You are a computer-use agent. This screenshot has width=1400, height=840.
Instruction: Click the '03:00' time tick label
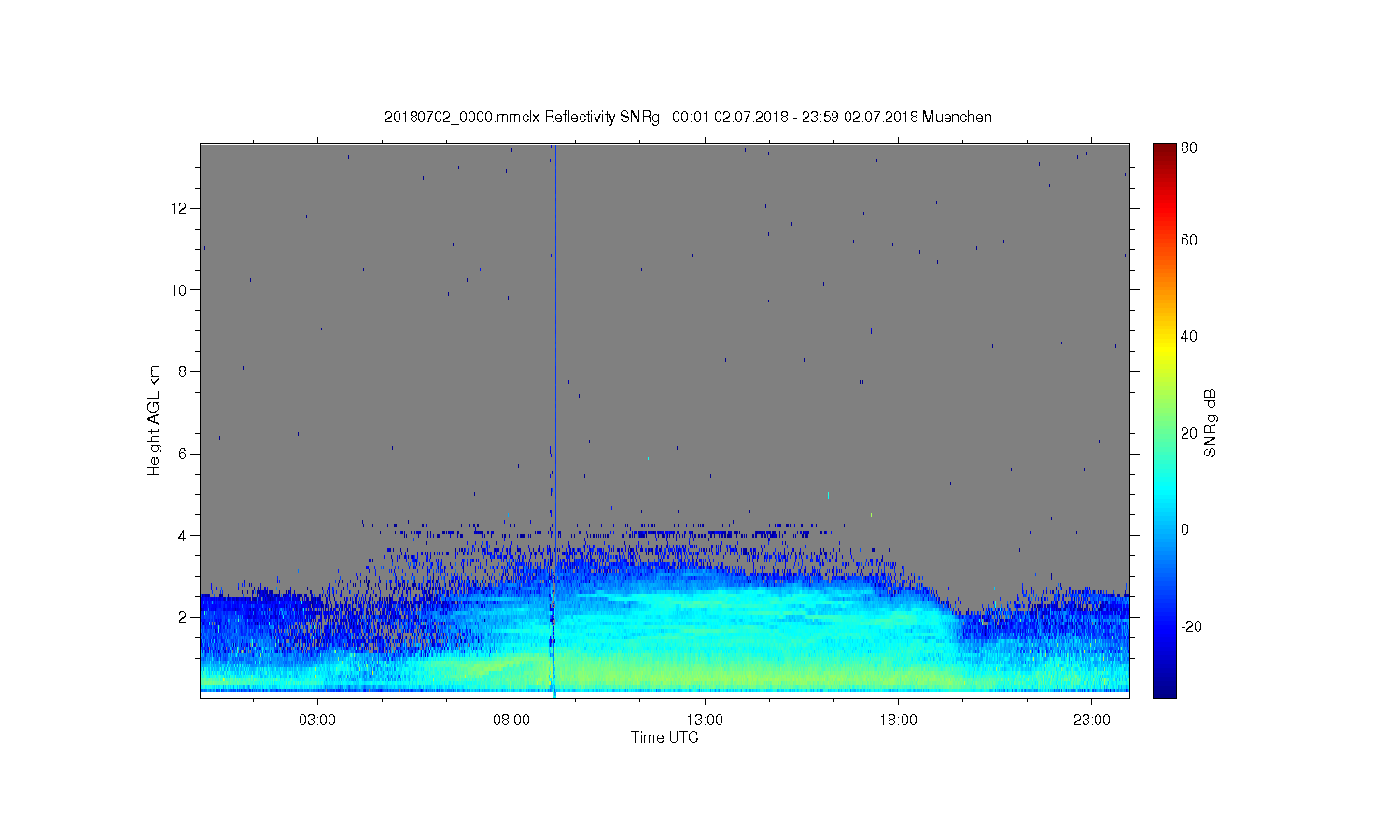[x=317, y=721]
